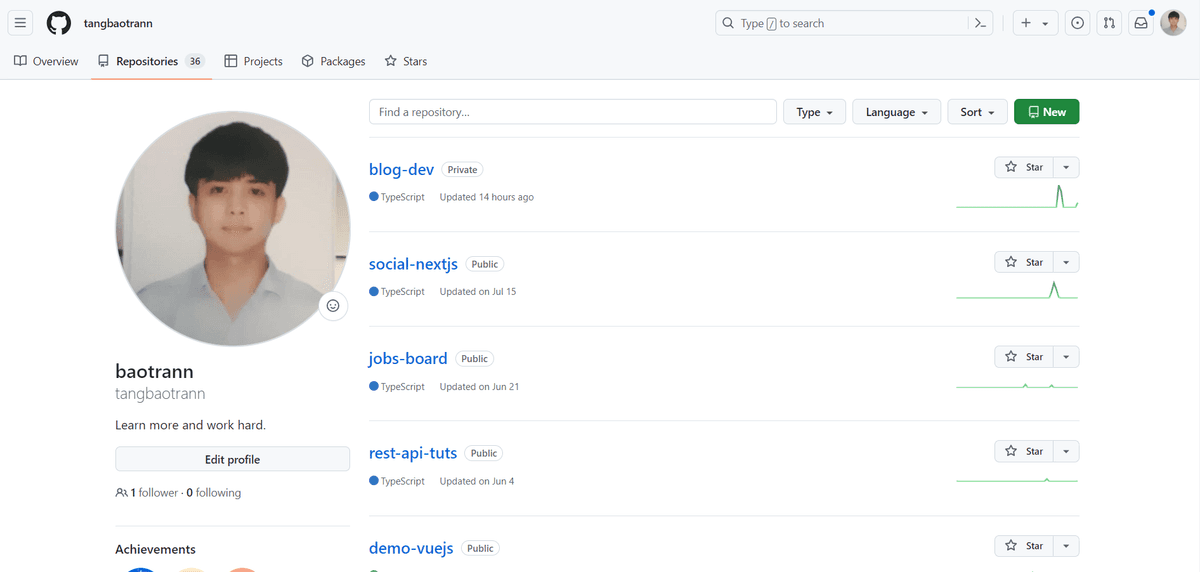
Task: Open the Packages tab
Action: 333,61
